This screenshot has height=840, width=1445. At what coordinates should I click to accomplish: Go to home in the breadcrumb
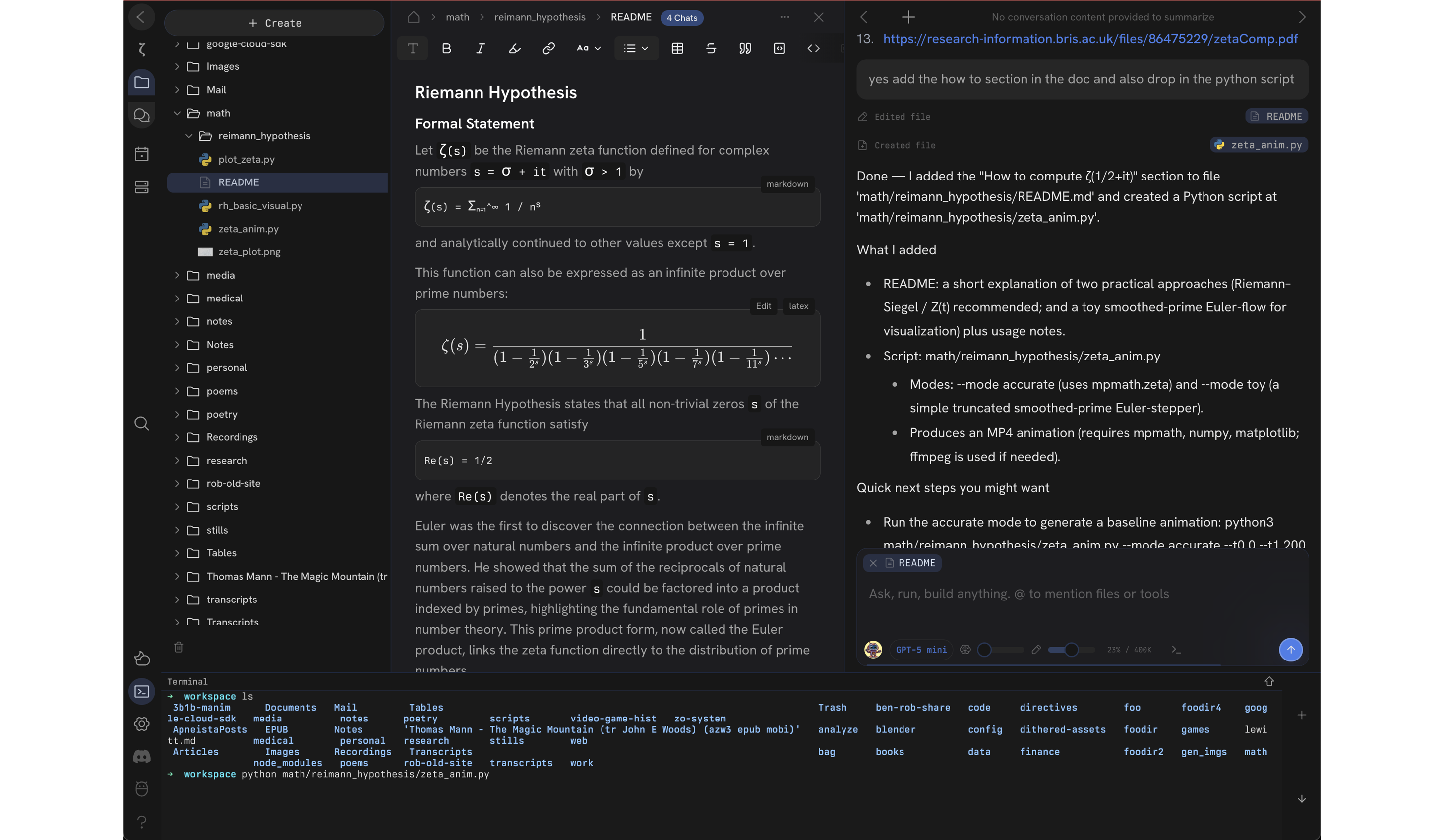(414, 17)
